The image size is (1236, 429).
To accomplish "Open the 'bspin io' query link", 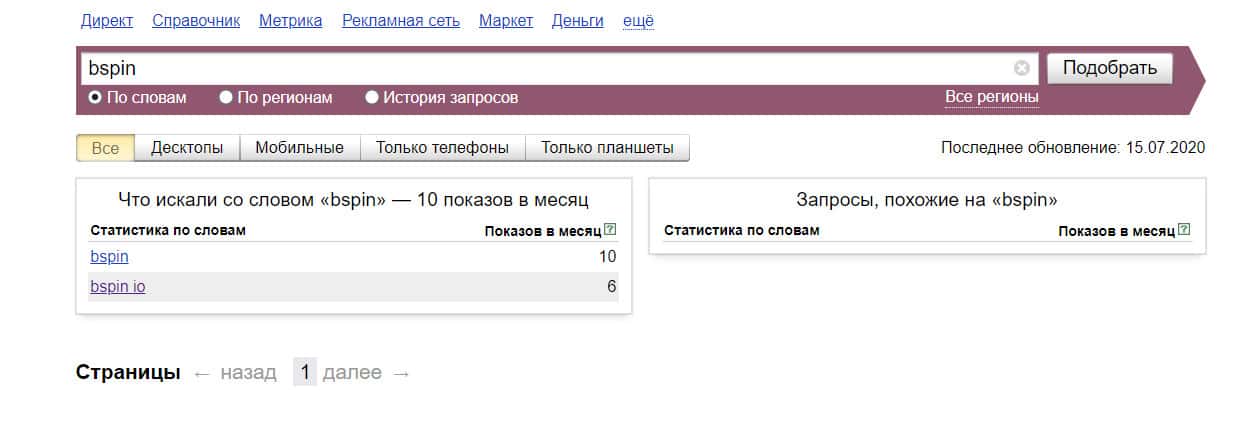I will pyautogui.click(x=117, y=287).
